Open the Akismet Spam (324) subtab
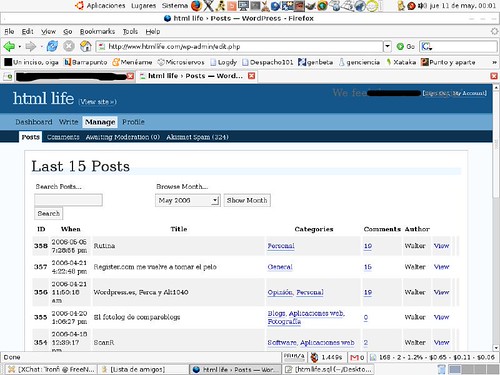 pos(197,137)
